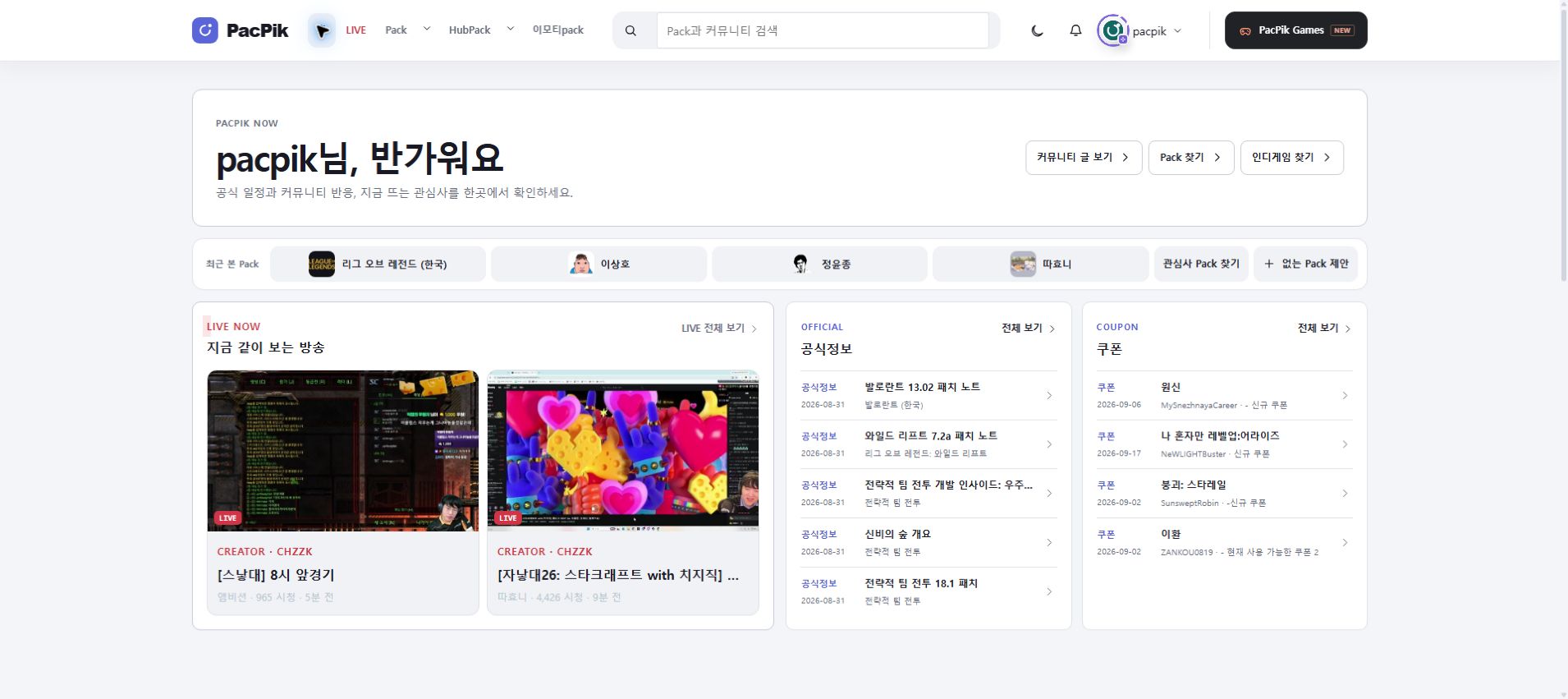This screenshot has width=1568, height=699.
Task: Click the [자낳대26: 스타크래프트 with 치지직] title
Action: coord(617,575)
